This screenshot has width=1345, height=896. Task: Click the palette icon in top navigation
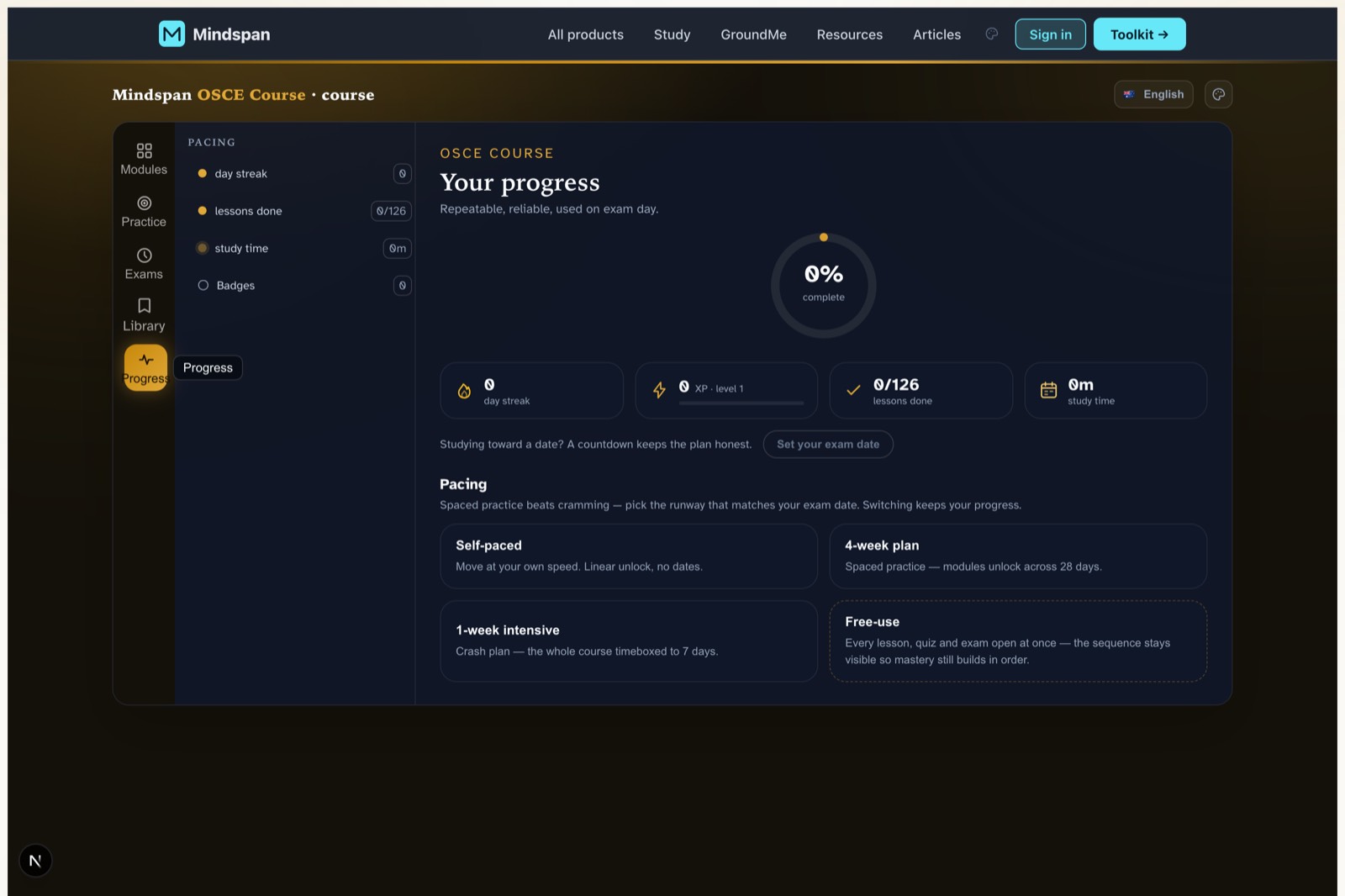click(992, 34)
